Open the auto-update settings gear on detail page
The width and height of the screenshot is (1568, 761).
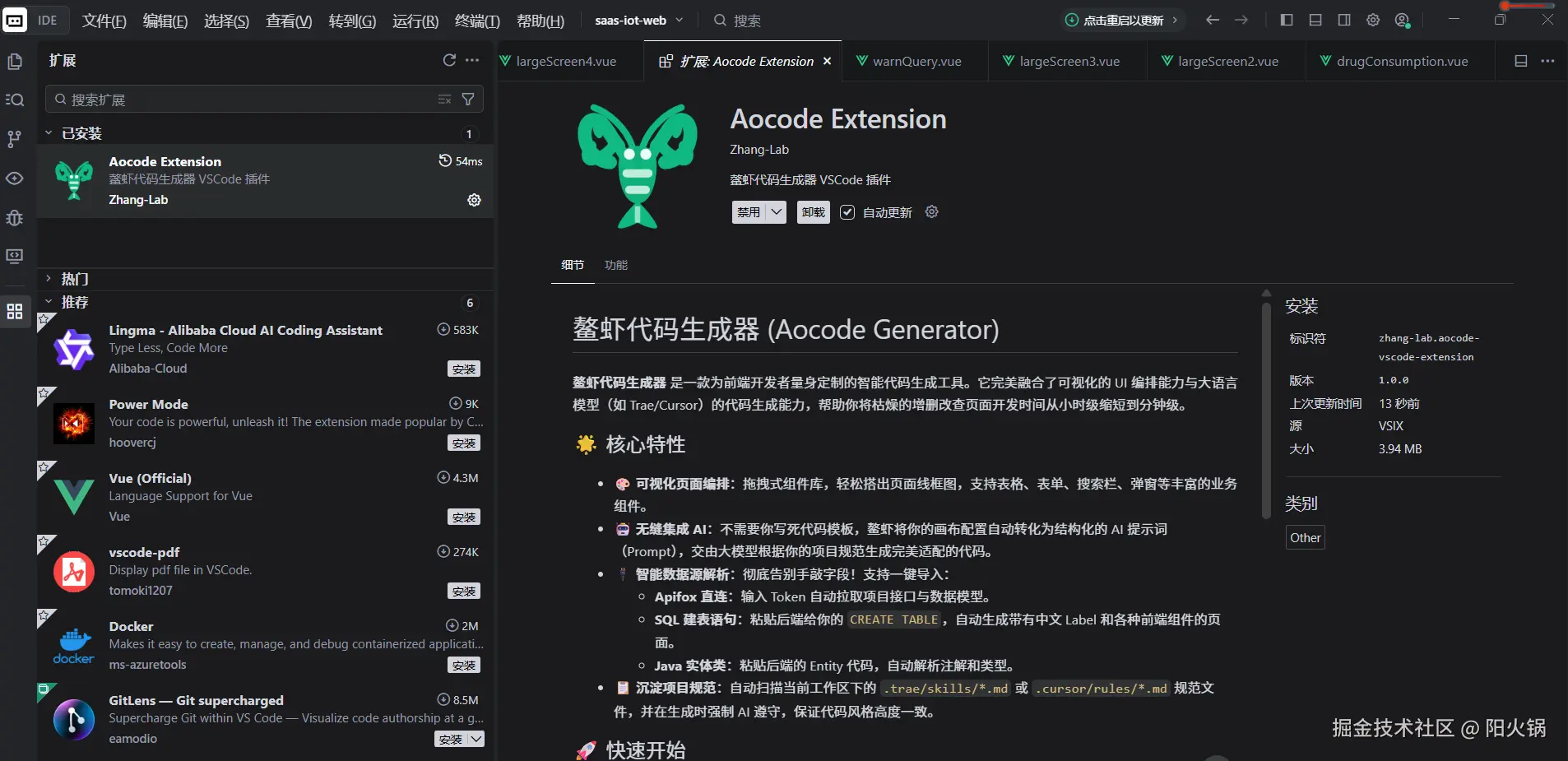(x=931, y=212)
